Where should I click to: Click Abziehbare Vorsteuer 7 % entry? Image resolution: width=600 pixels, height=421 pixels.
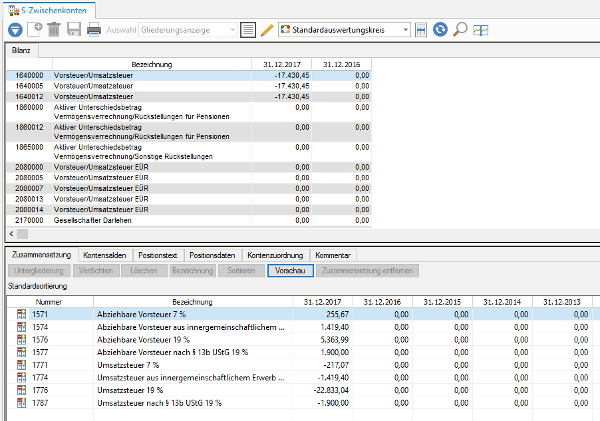tap(142, 314)
